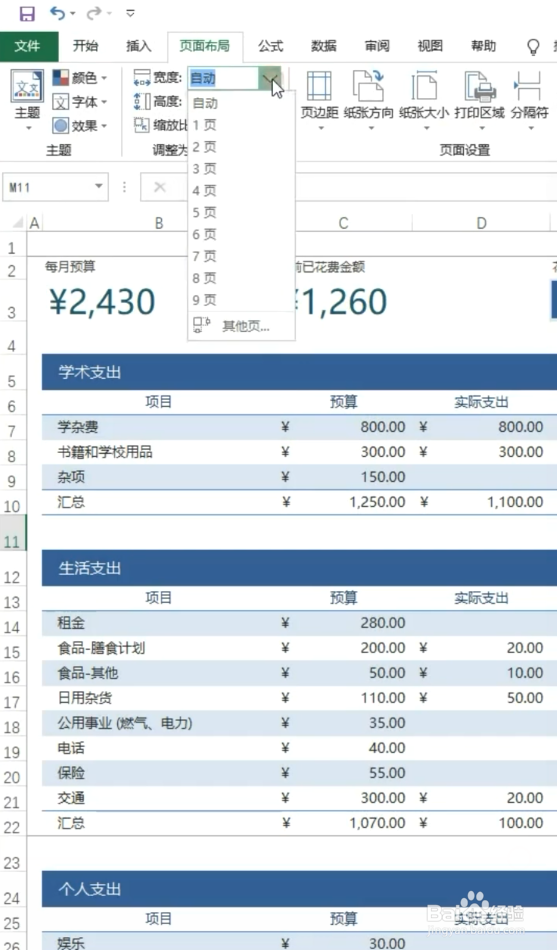Open the 页边距 margins menu
Viewport: 557px width, 950px height.
(x=319, y=101)
